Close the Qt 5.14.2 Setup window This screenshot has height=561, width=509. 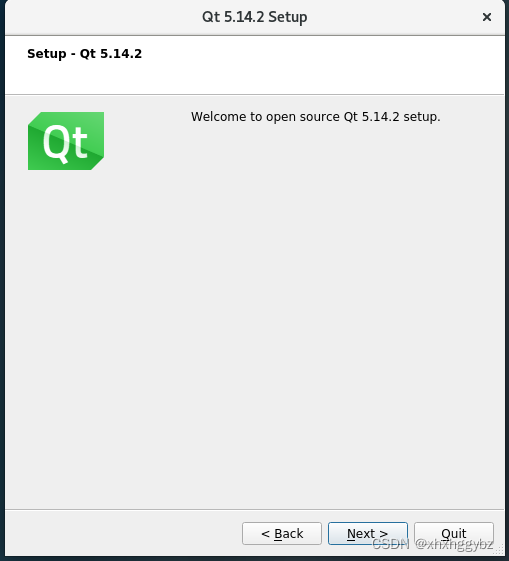(486, 17)
